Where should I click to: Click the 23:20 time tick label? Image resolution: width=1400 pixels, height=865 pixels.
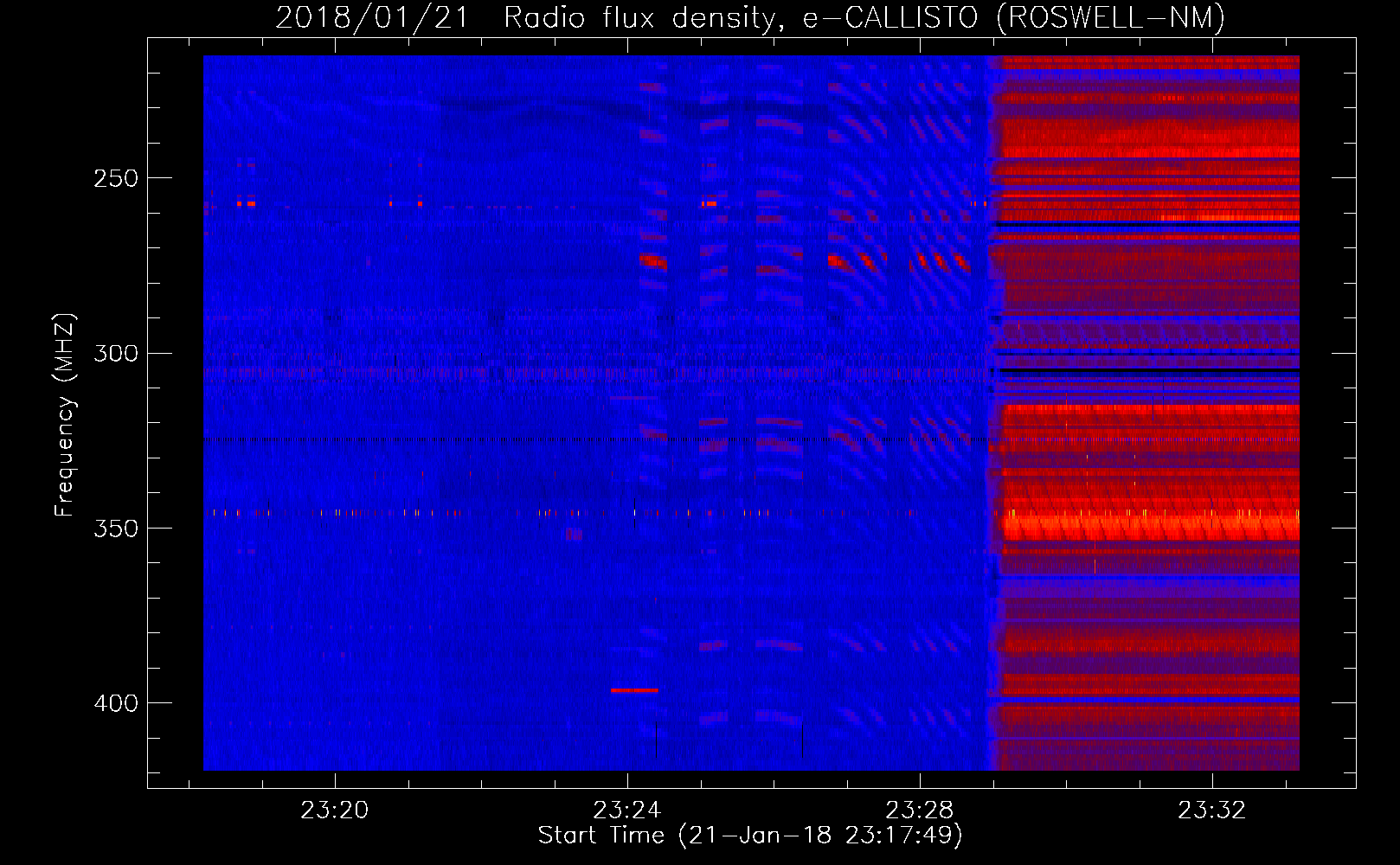[335, 810]
